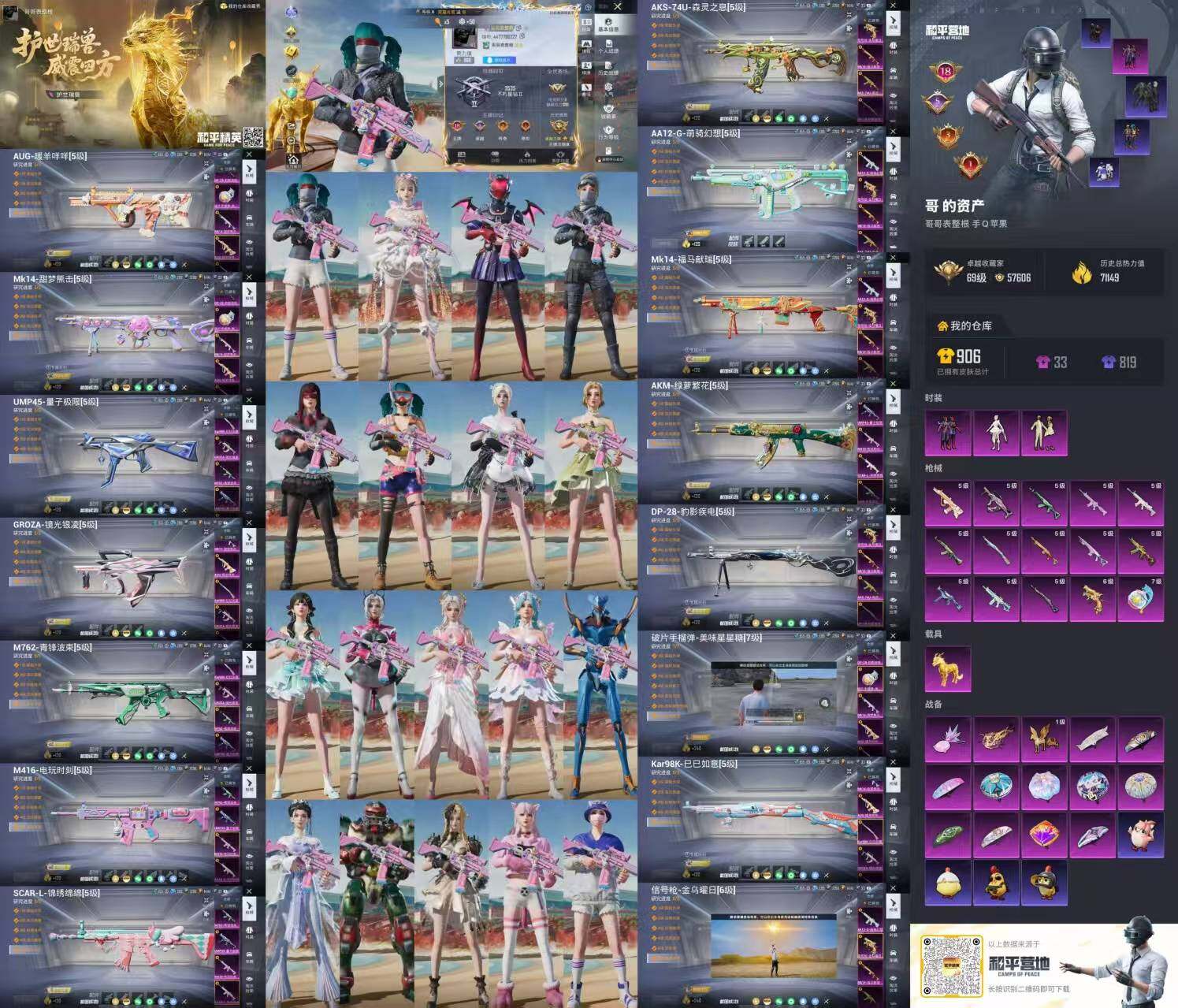Click the yellow shirt icon next to 906
Viewport: 1178px width, 1008px height.
[x=946, y=356]
